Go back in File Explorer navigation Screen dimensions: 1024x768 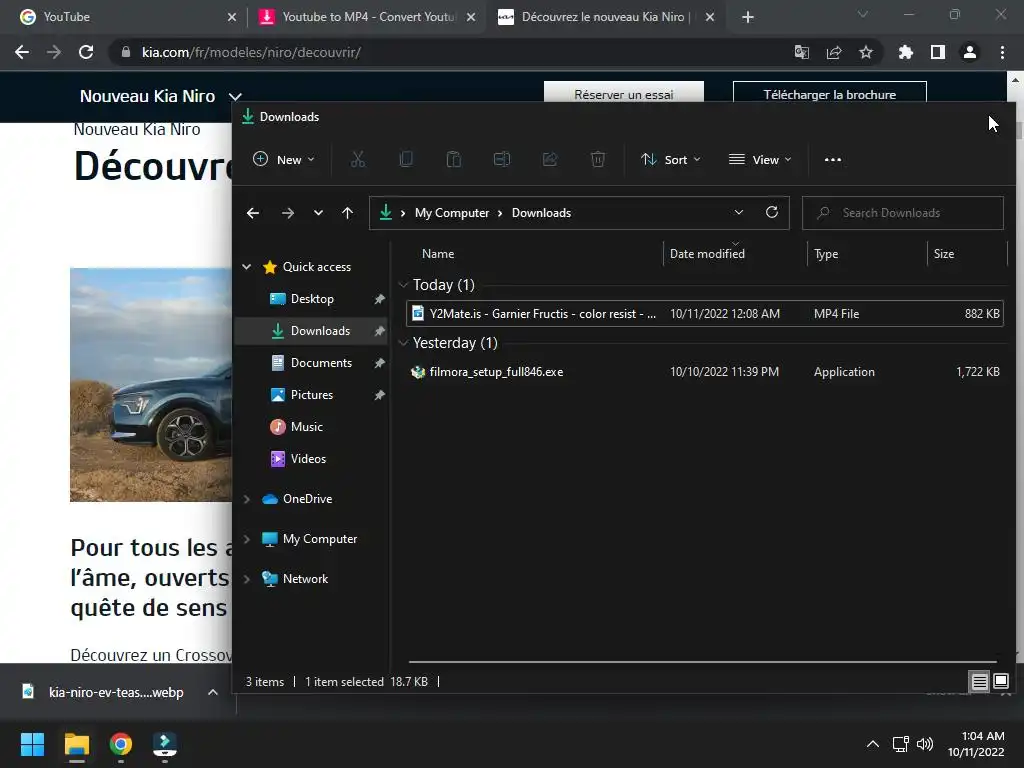pos(253,213)
